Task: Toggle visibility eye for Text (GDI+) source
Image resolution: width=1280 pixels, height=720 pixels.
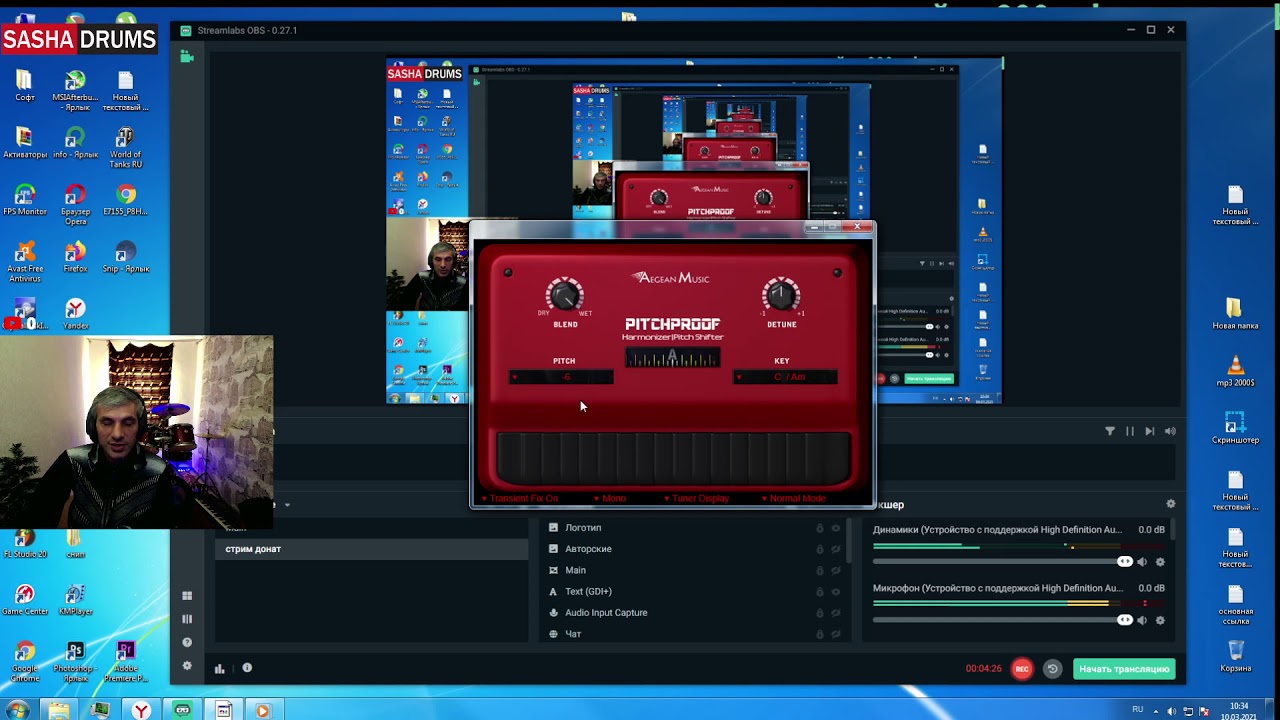Action: coord(836,592)
